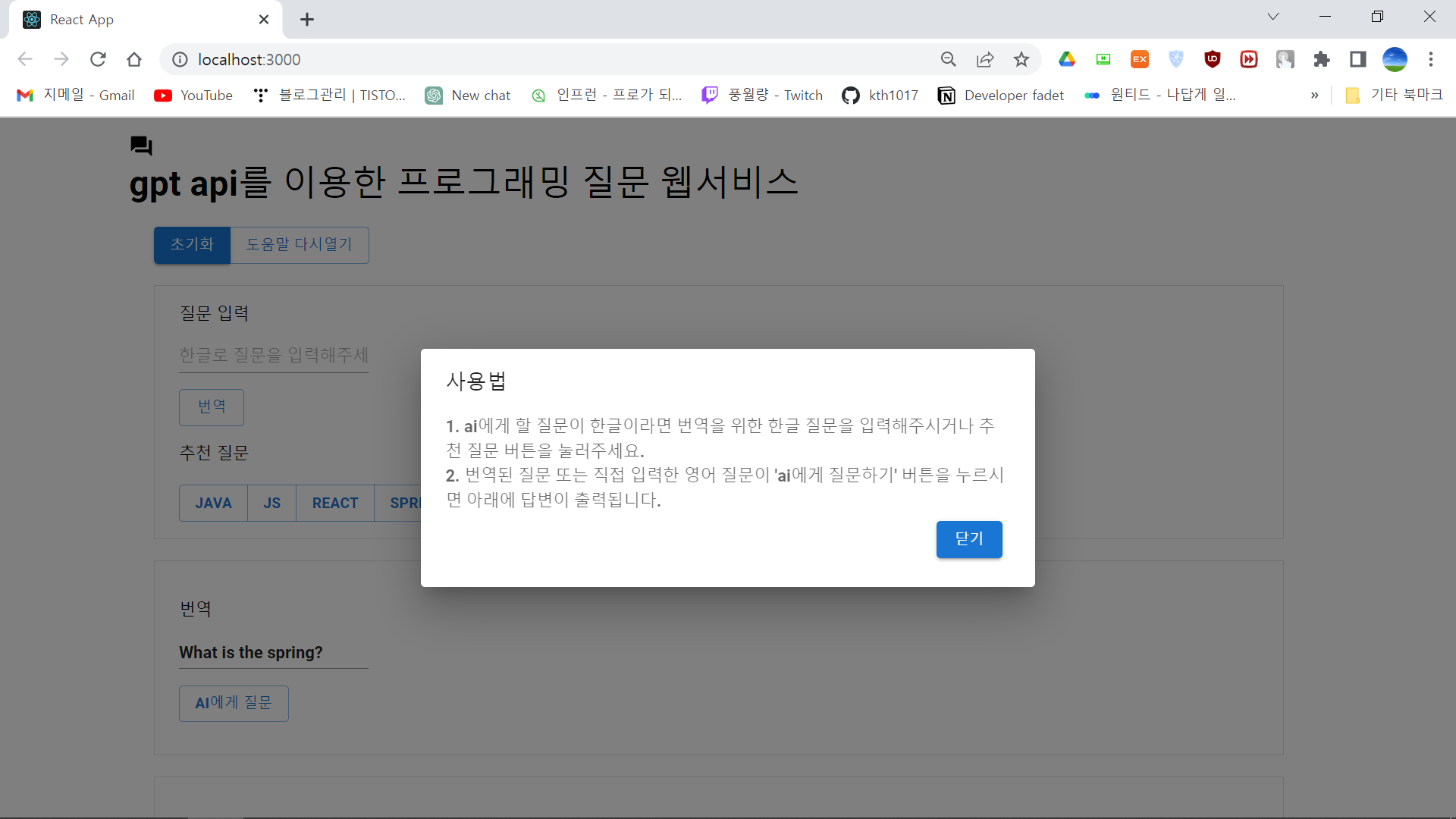This screenshot has width=1456, height=819.
Task: Click the uBlock Origin extension icon
Action: 1212,59
